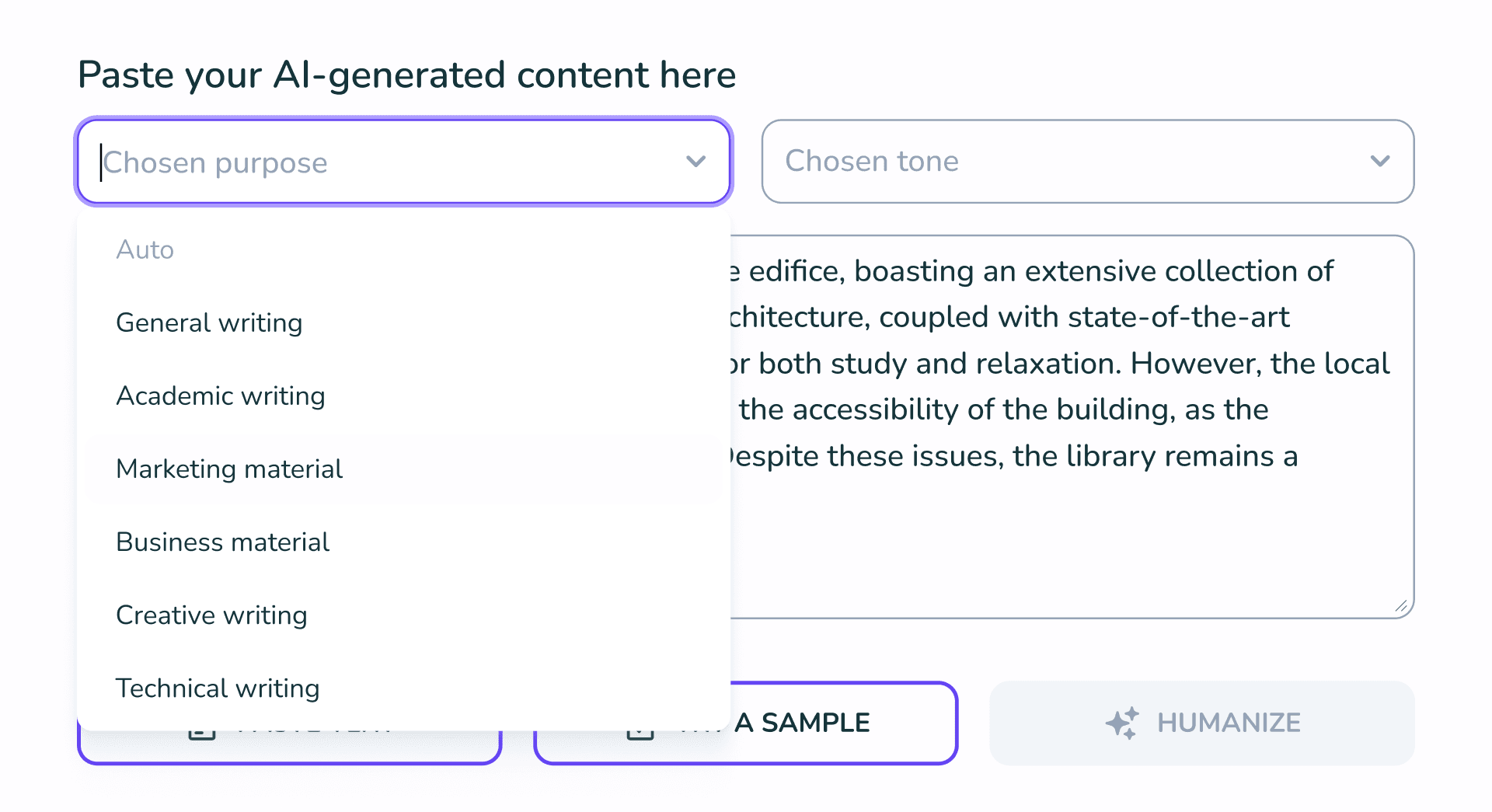The image size is (1492, 812).
Task: Click the "Paste your AI-generated content here" heading
Action: point(406,75)
